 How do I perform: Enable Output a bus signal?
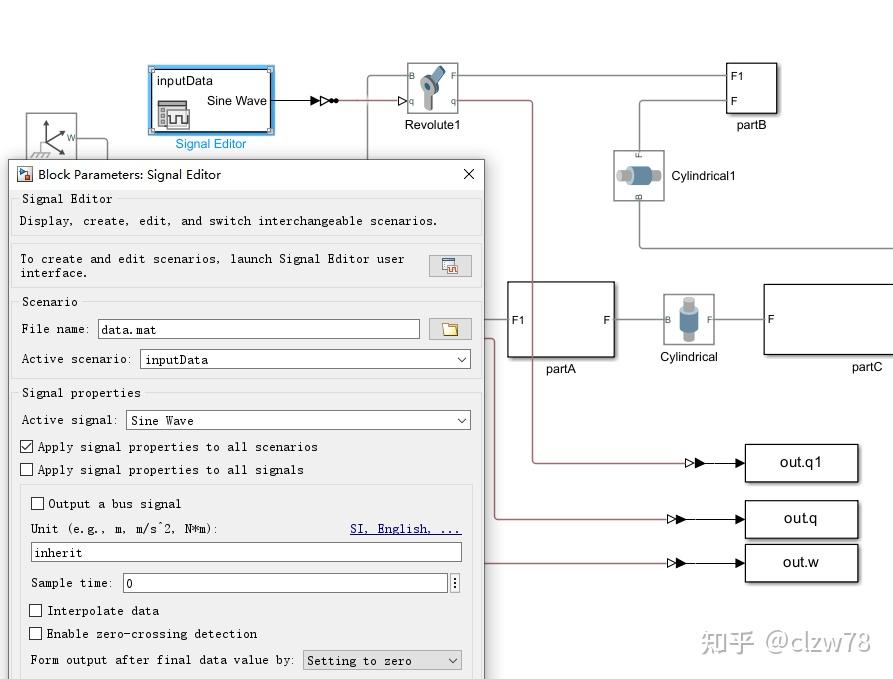[36, 503]
